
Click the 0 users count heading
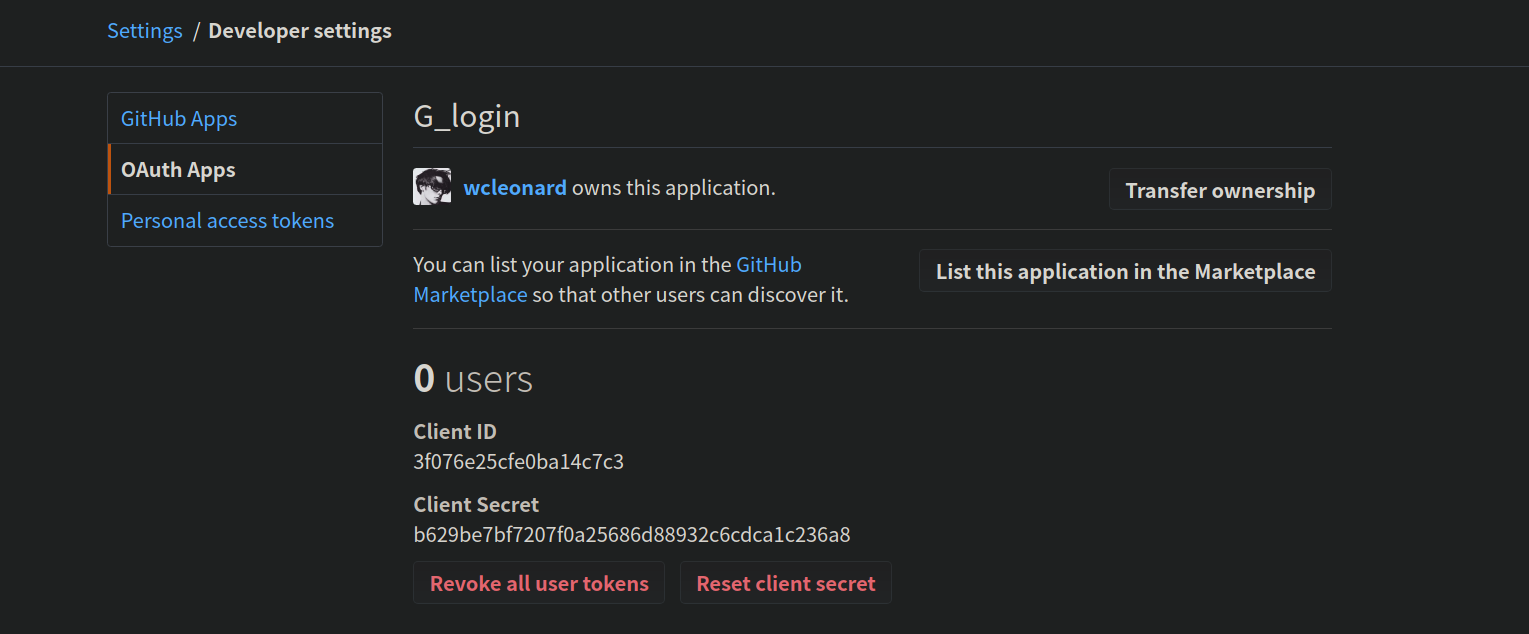point(473,379)
